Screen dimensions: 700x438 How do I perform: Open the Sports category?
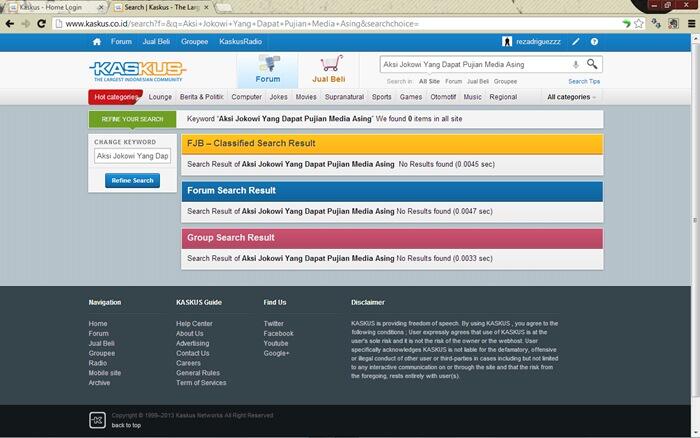(x=382, y=97)
